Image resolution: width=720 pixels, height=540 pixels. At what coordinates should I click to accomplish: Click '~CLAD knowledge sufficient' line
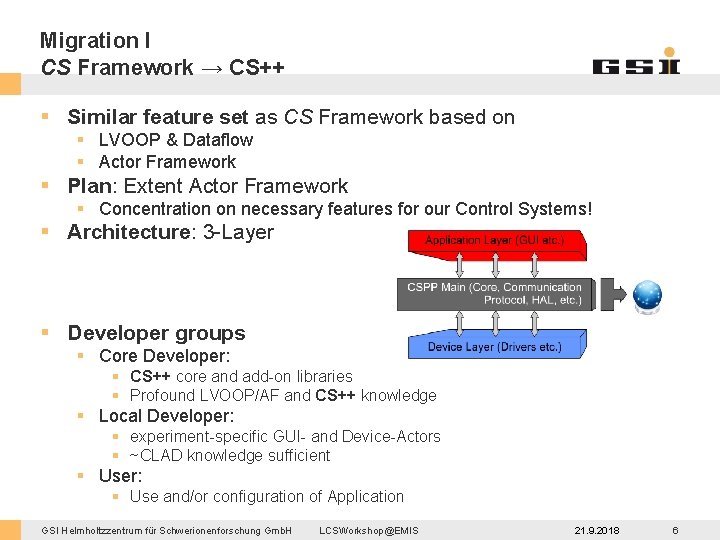point(230,456)
